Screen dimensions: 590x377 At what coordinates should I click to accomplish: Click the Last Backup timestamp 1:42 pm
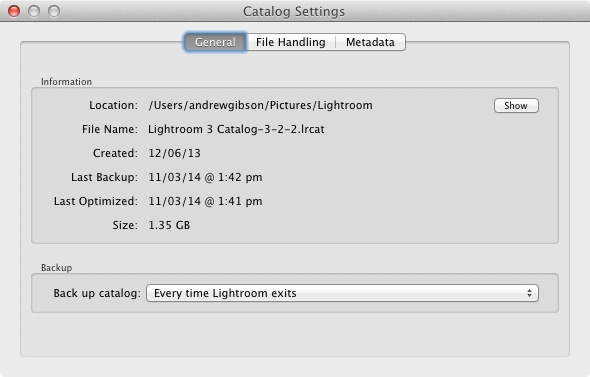coord(240,177)
